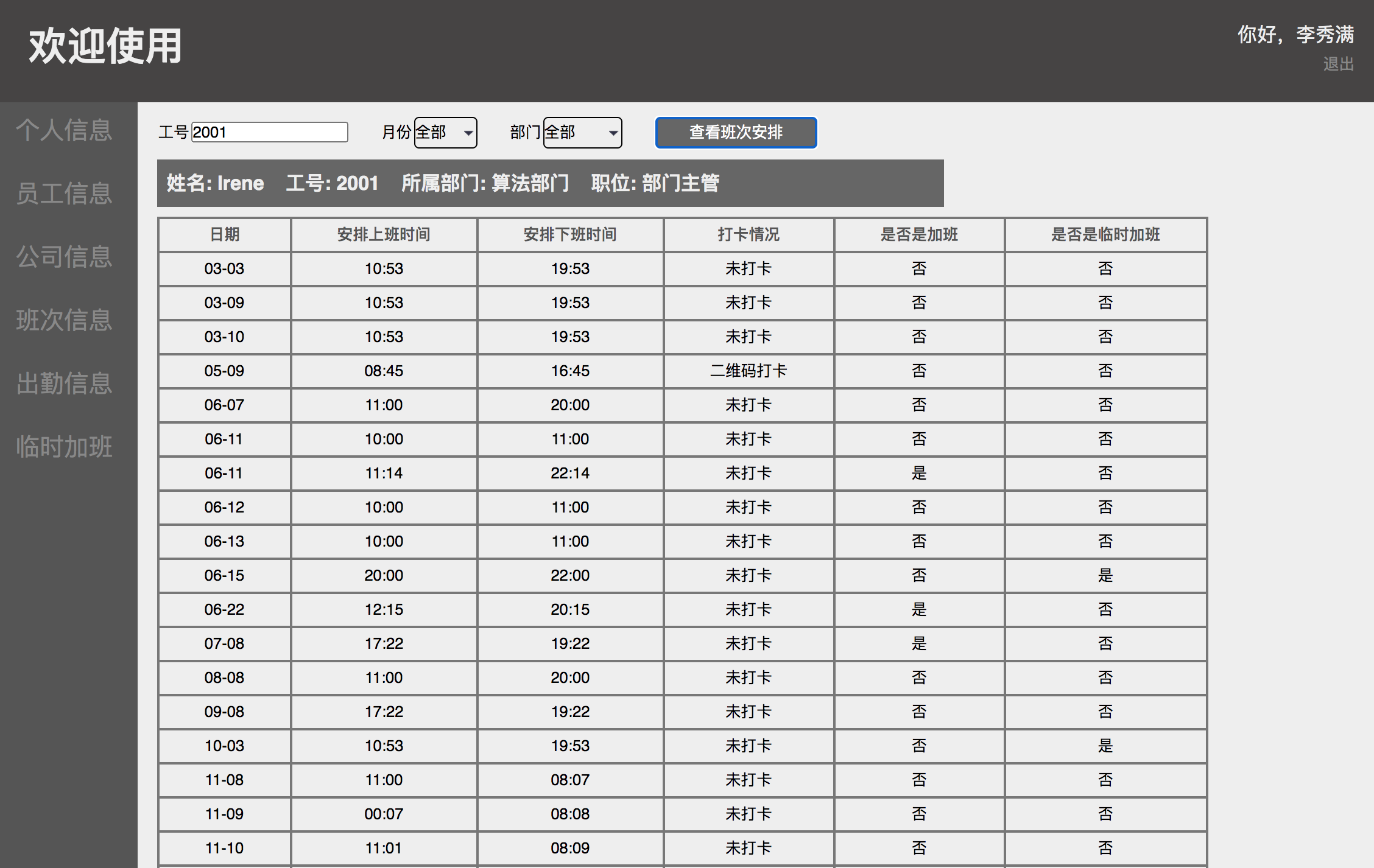Select the 二维码打卡 cell in the 05-09 row
The height and width of the screenshot is (868, 1374).
pyautogui.click(x=748, y=371)
